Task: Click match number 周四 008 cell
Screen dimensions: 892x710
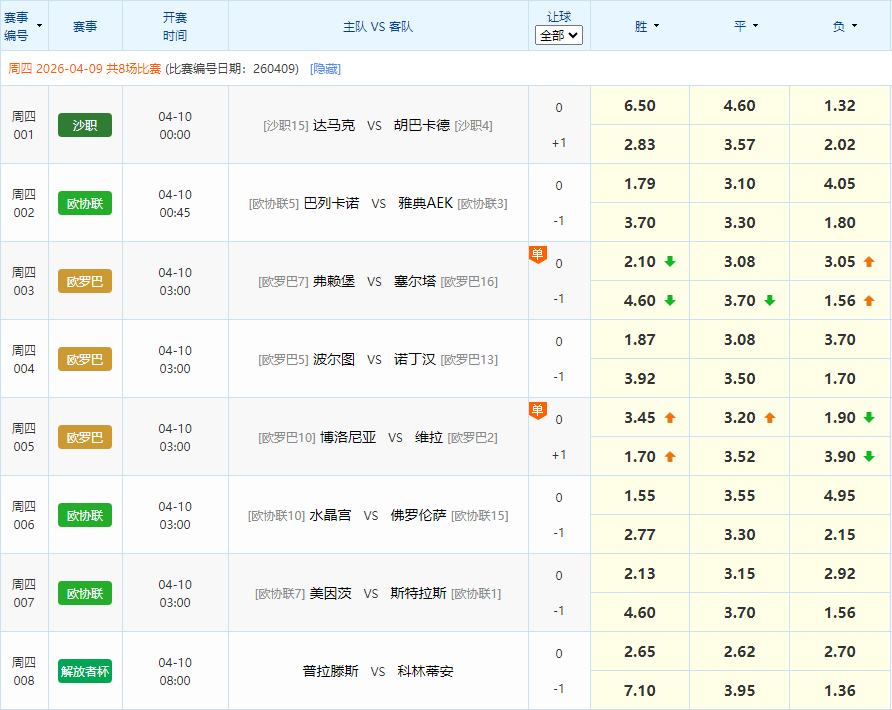Action: (24, 671)
